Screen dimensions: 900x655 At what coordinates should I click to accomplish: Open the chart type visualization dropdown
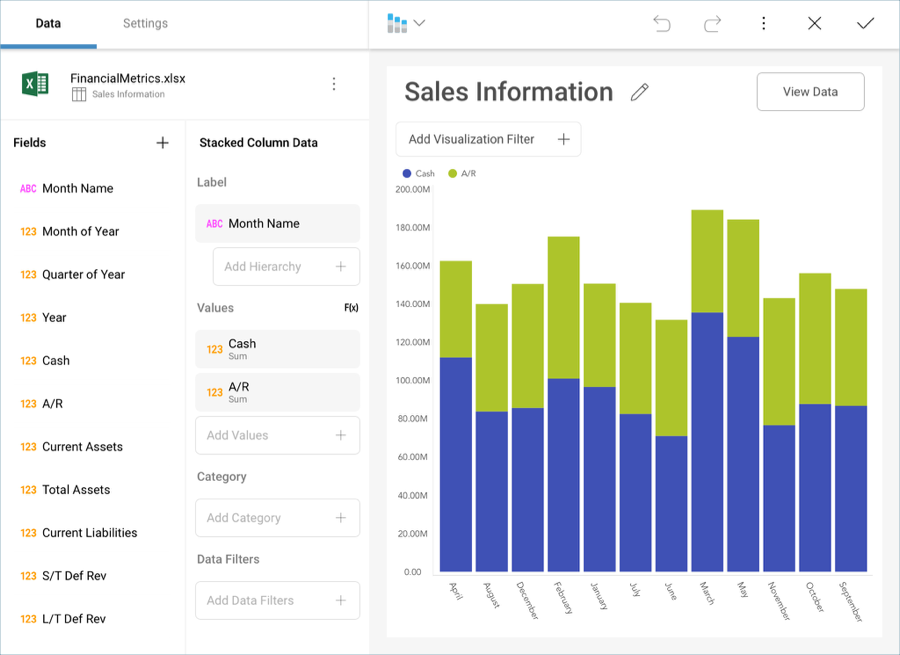(x=405, y=23)
